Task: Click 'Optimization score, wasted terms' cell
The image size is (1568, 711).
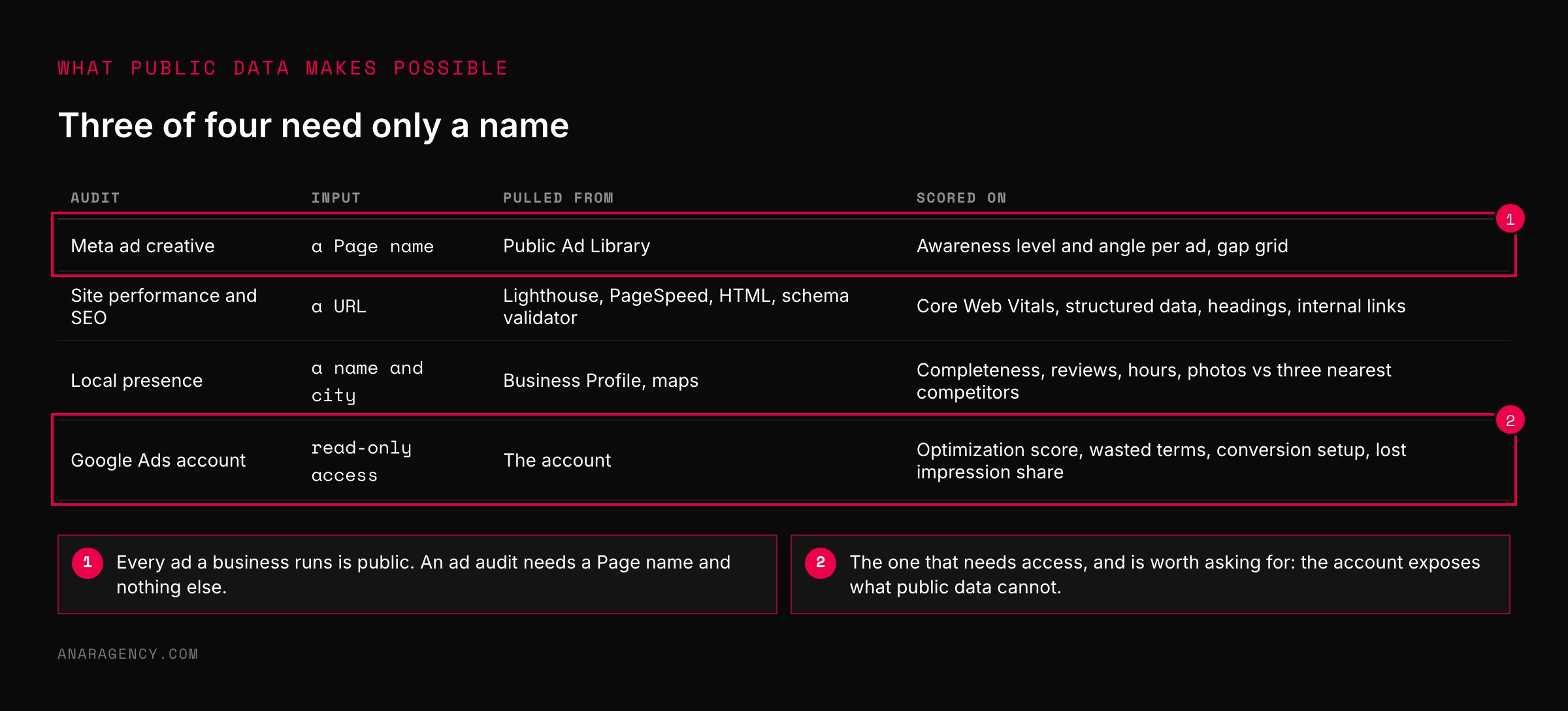Action: tap(1161, 461)
